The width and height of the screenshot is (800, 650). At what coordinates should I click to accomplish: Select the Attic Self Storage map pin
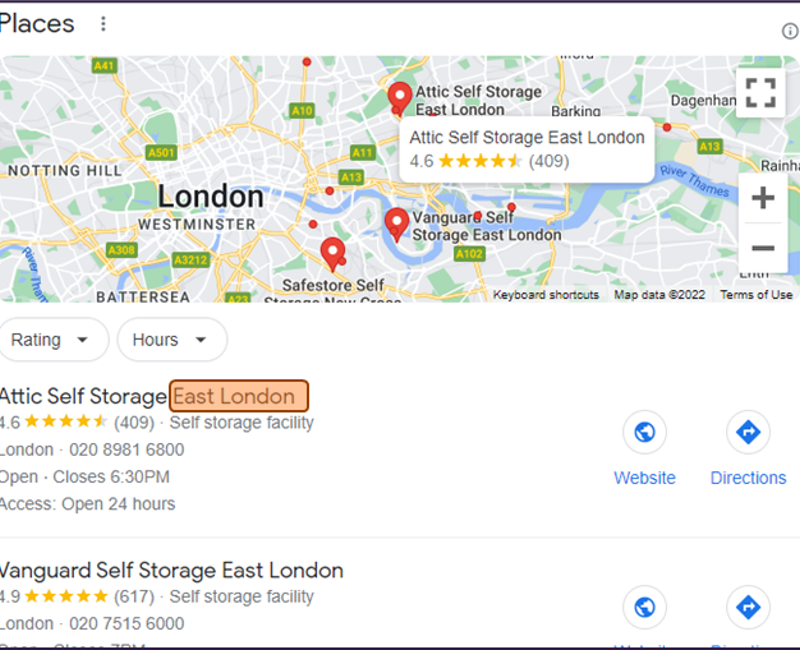click(399, 98)
